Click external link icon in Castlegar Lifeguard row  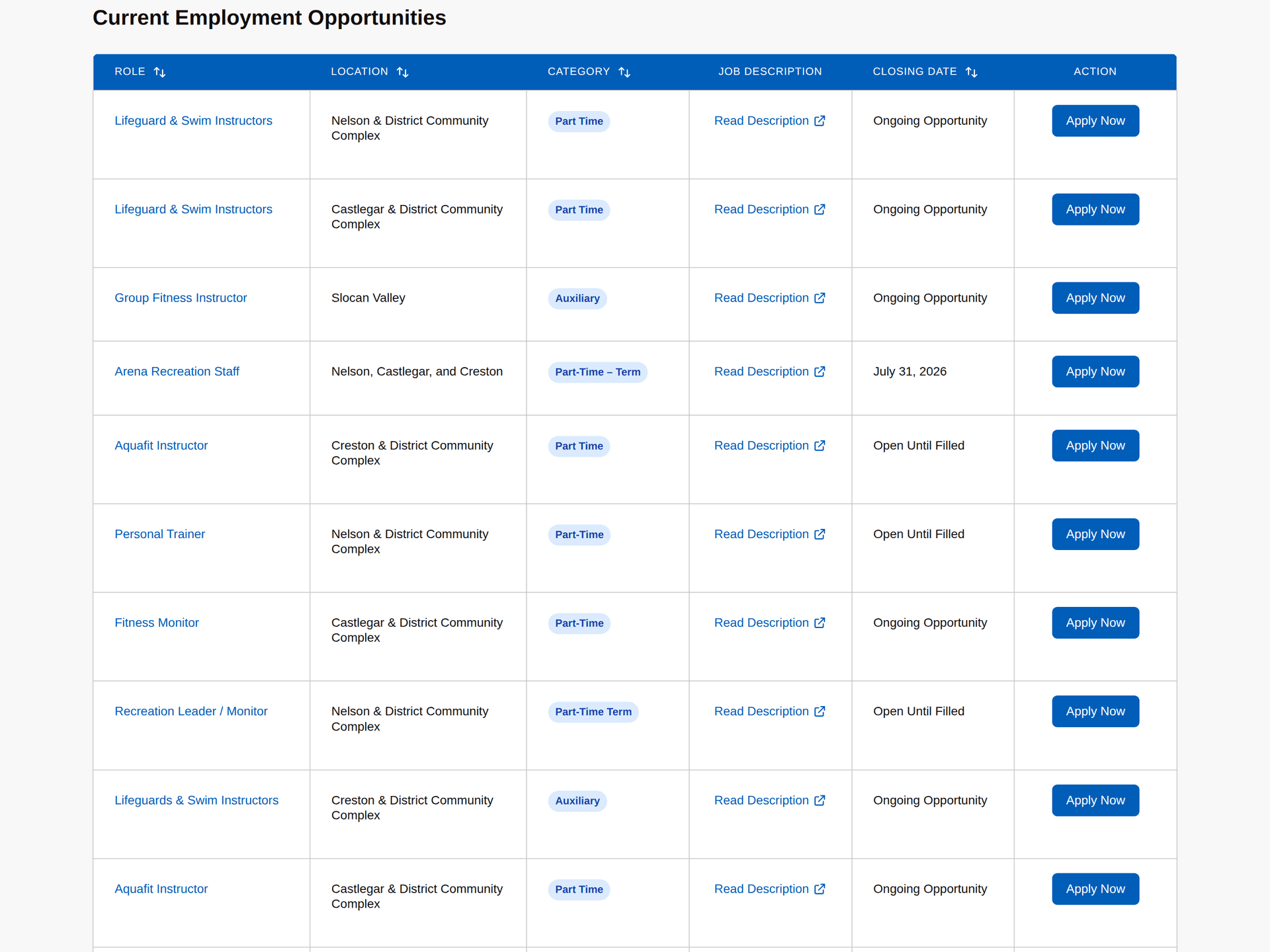tap(820, 210)
